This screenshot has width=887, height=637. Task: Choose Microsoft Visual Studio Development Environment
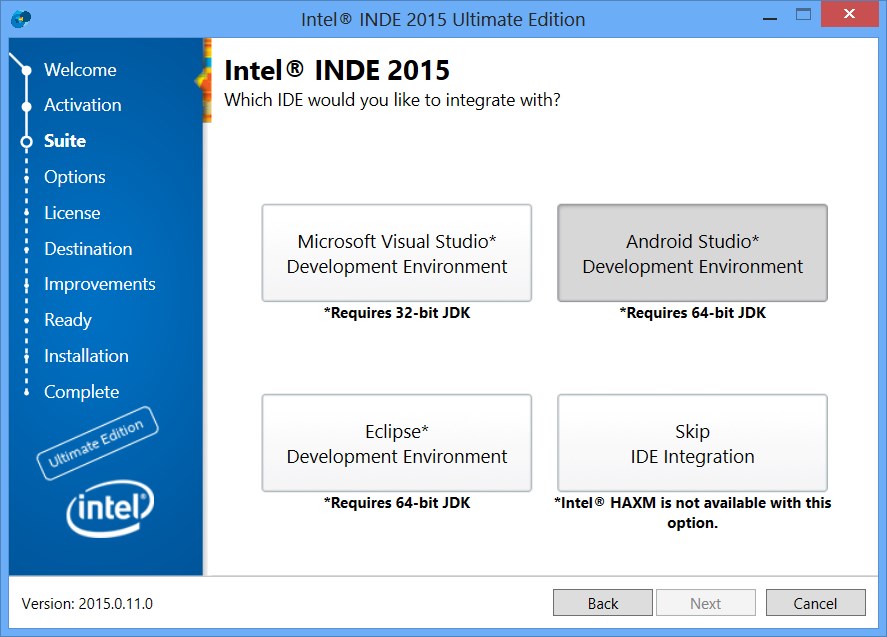pos(396,253)
